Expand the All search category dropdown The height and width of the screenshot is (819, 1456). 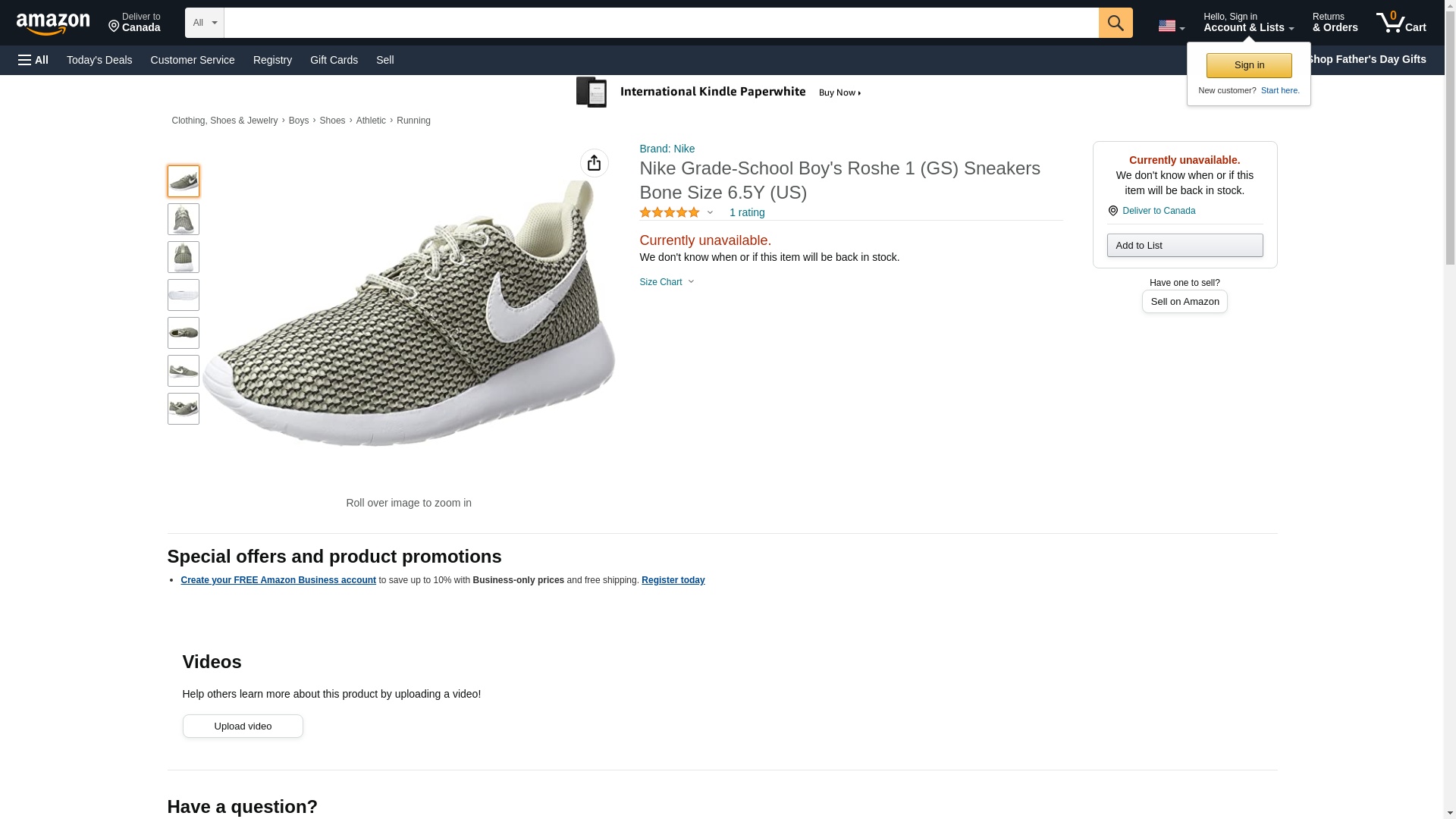click(204, 23)
